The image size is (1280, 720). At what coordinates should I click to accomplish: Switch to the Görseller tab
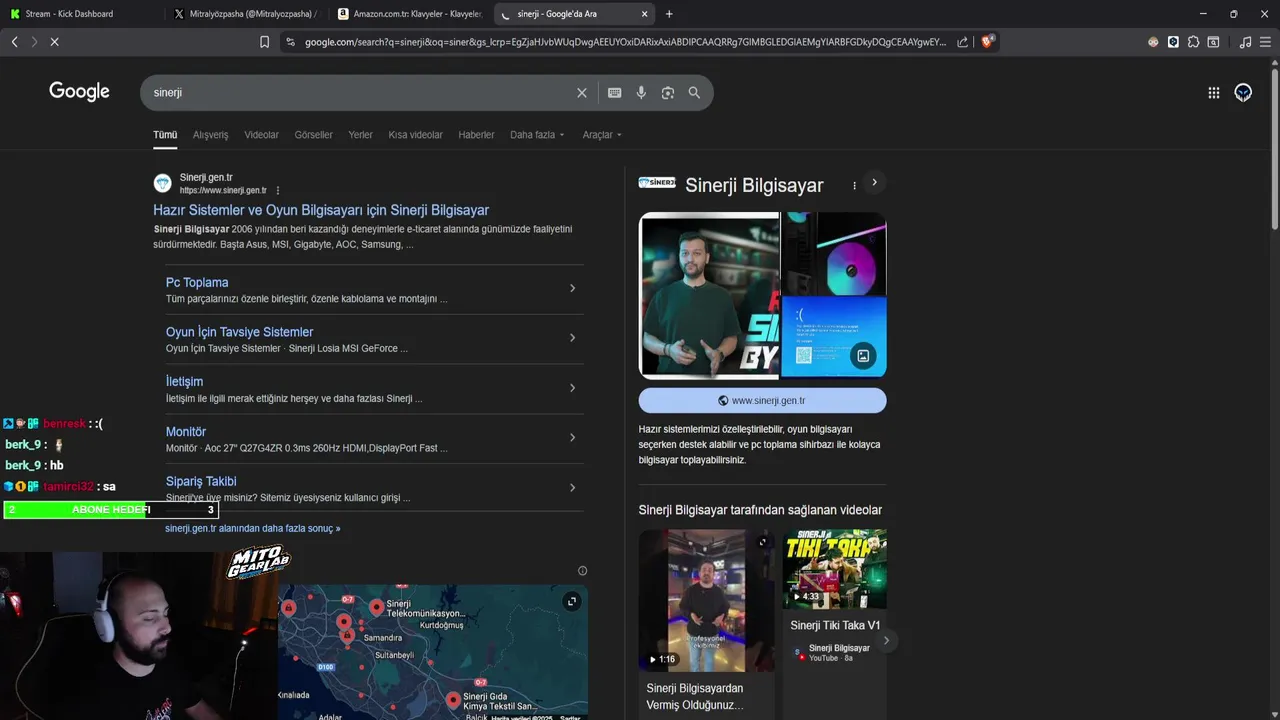click(x=313, y=135)
